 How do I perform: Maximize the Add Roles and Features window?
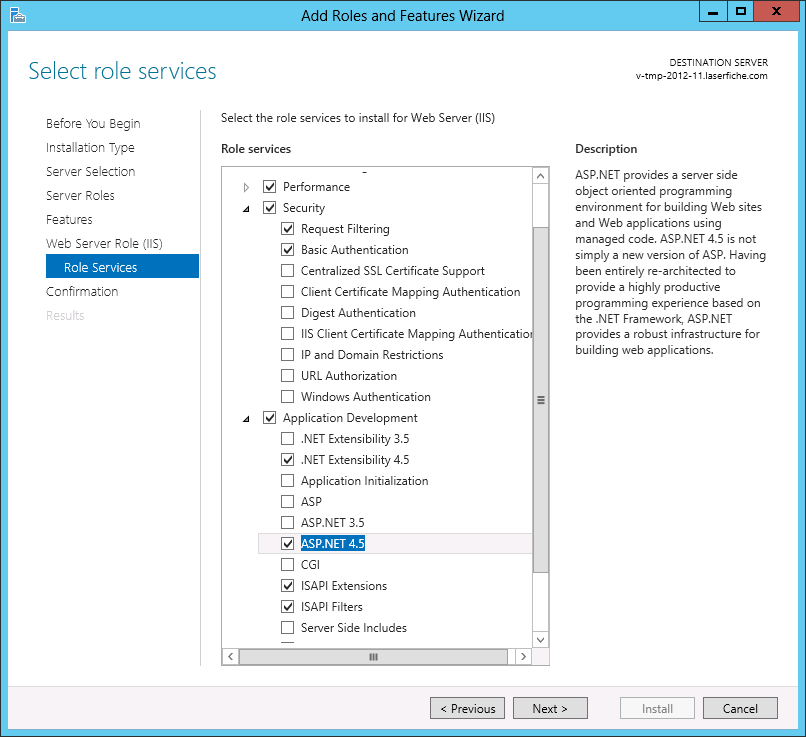[741, 12]
